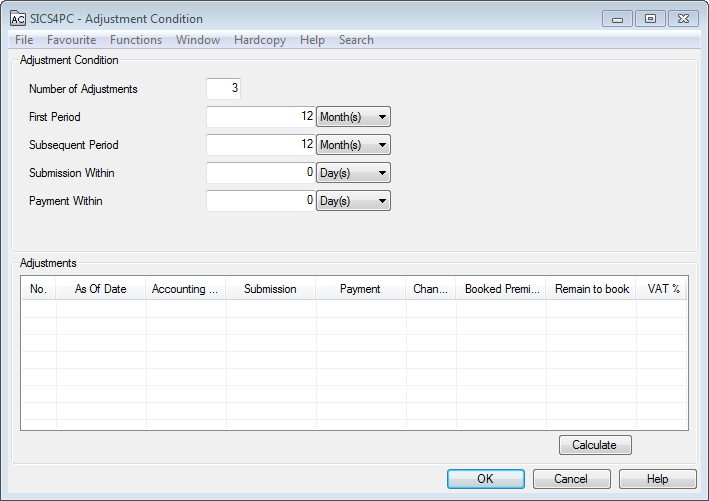Click the Help button at bottom
Screen dimensions: 709x501
(x=657, y=479)
